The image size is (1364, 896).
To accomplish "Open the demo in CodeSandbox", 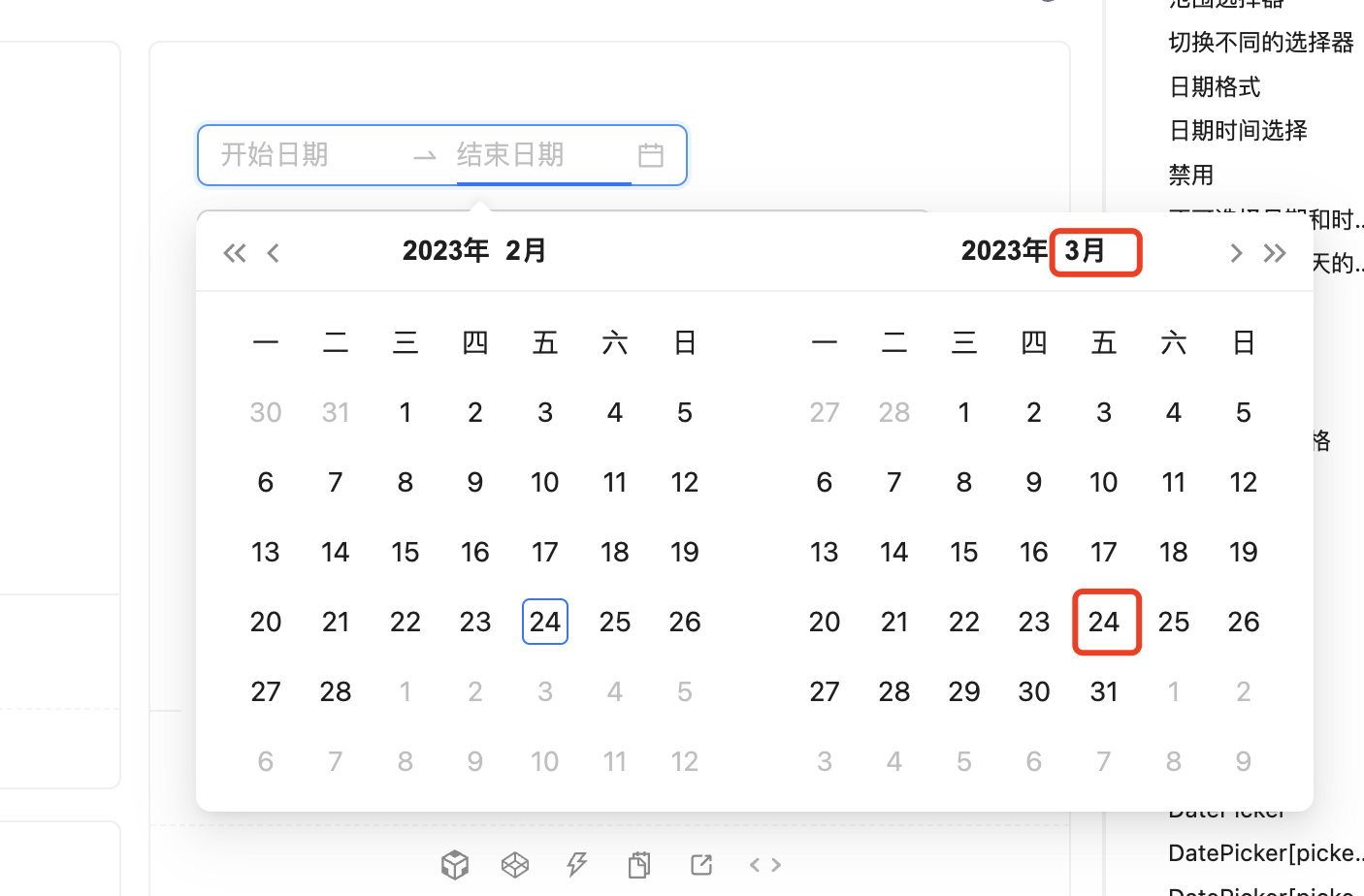I will 455,864.
